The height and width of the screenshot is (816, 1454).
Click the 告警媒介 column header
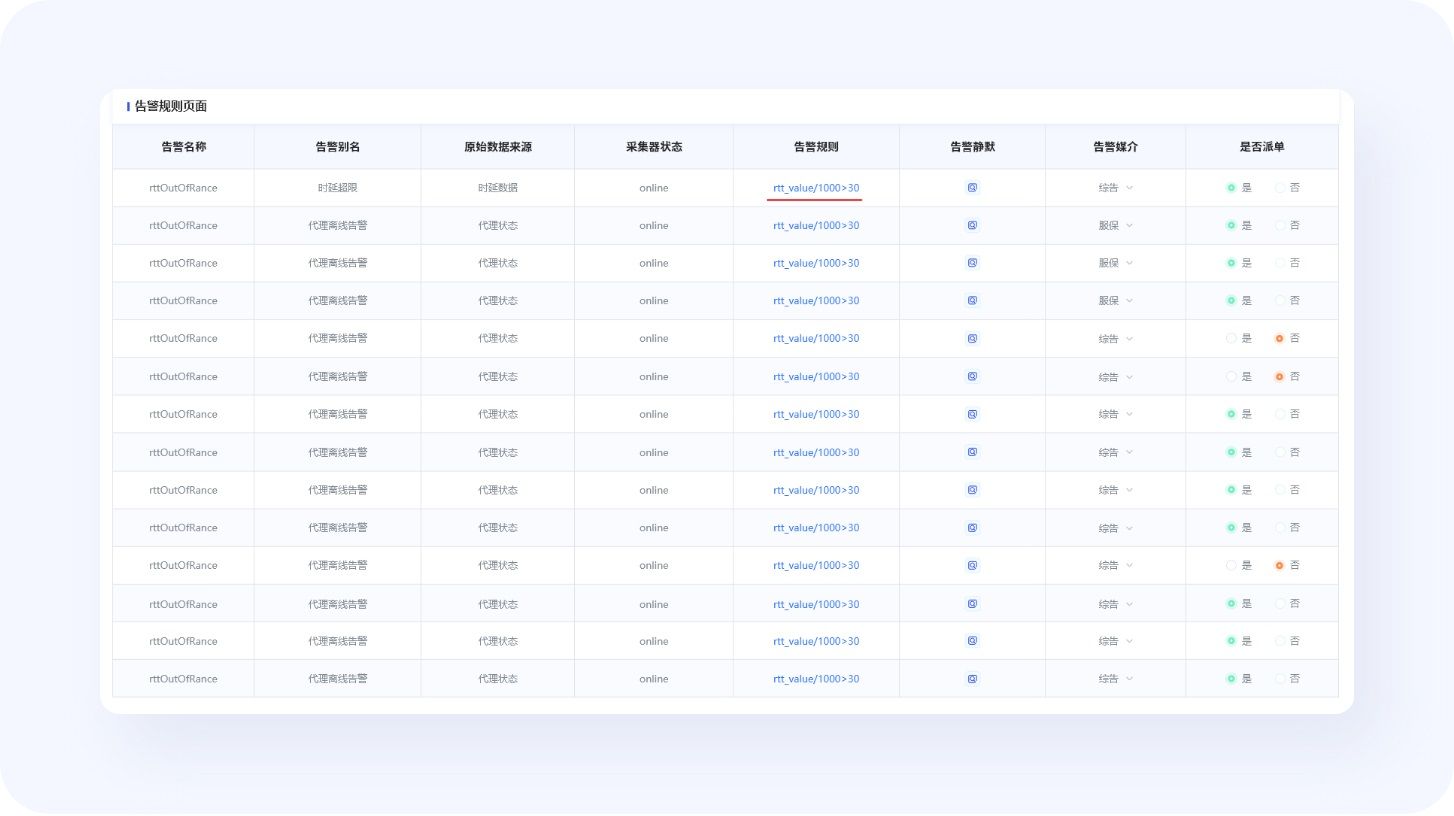[1115, 146]
